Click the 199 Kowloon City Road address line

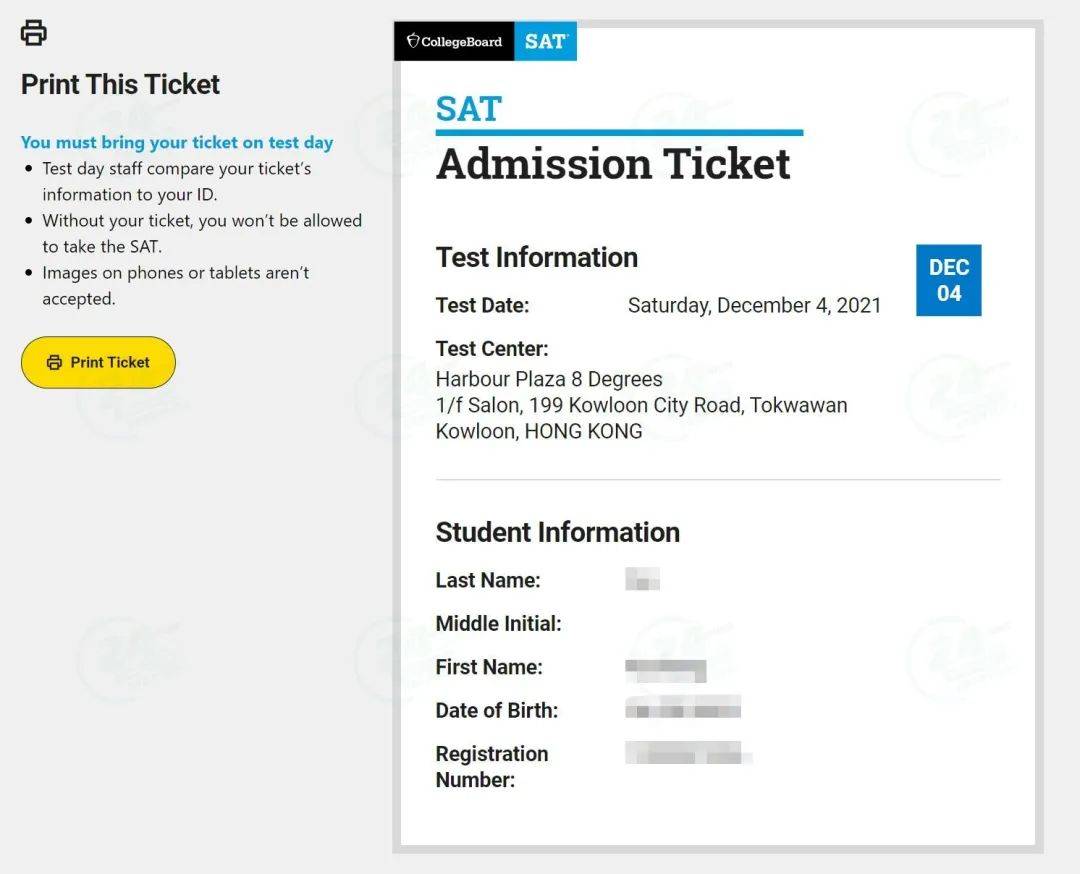(641, 405)
